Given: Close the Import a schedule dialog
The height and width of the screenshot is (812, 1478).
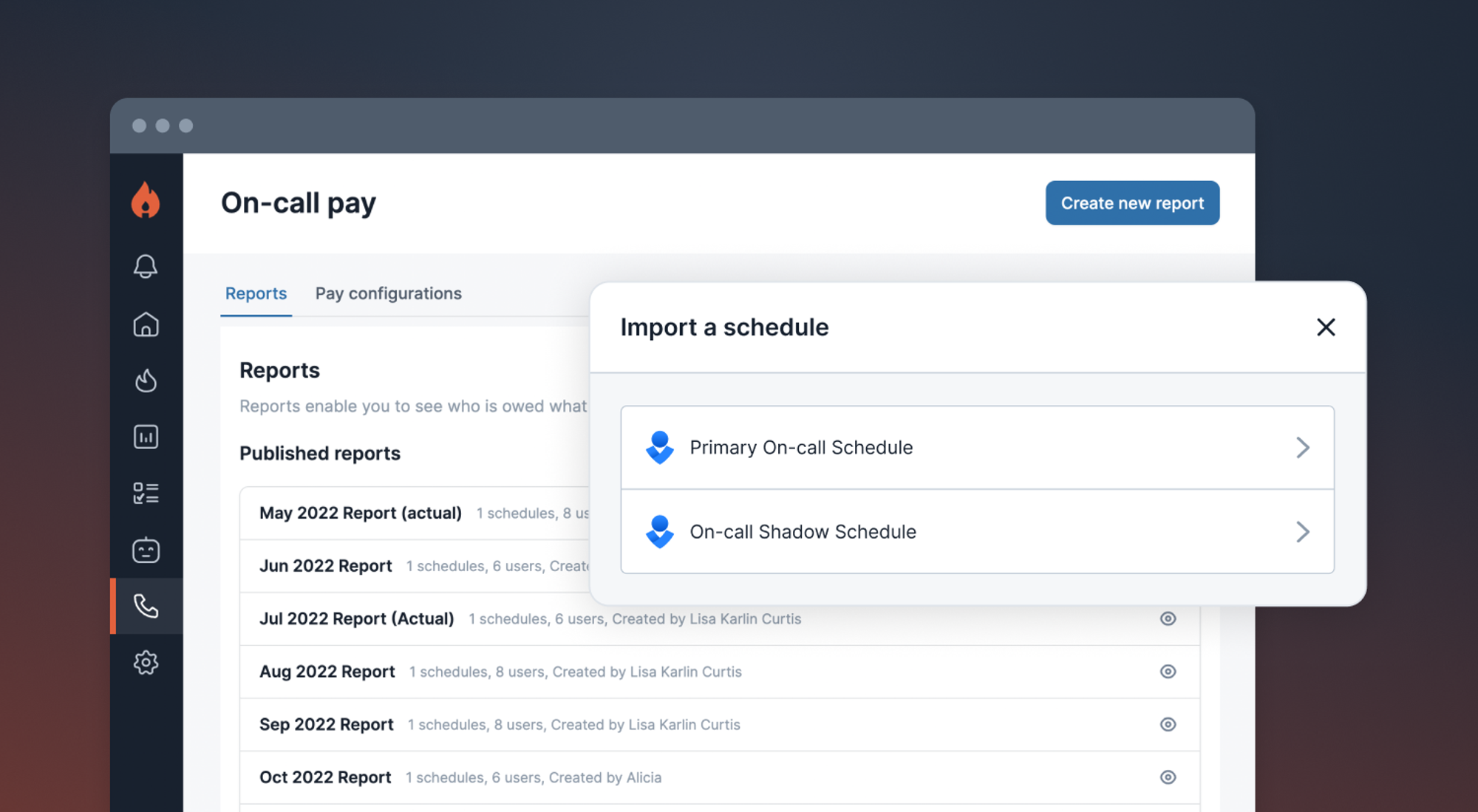Looking at the screenshot, I should coord(1326,327).
